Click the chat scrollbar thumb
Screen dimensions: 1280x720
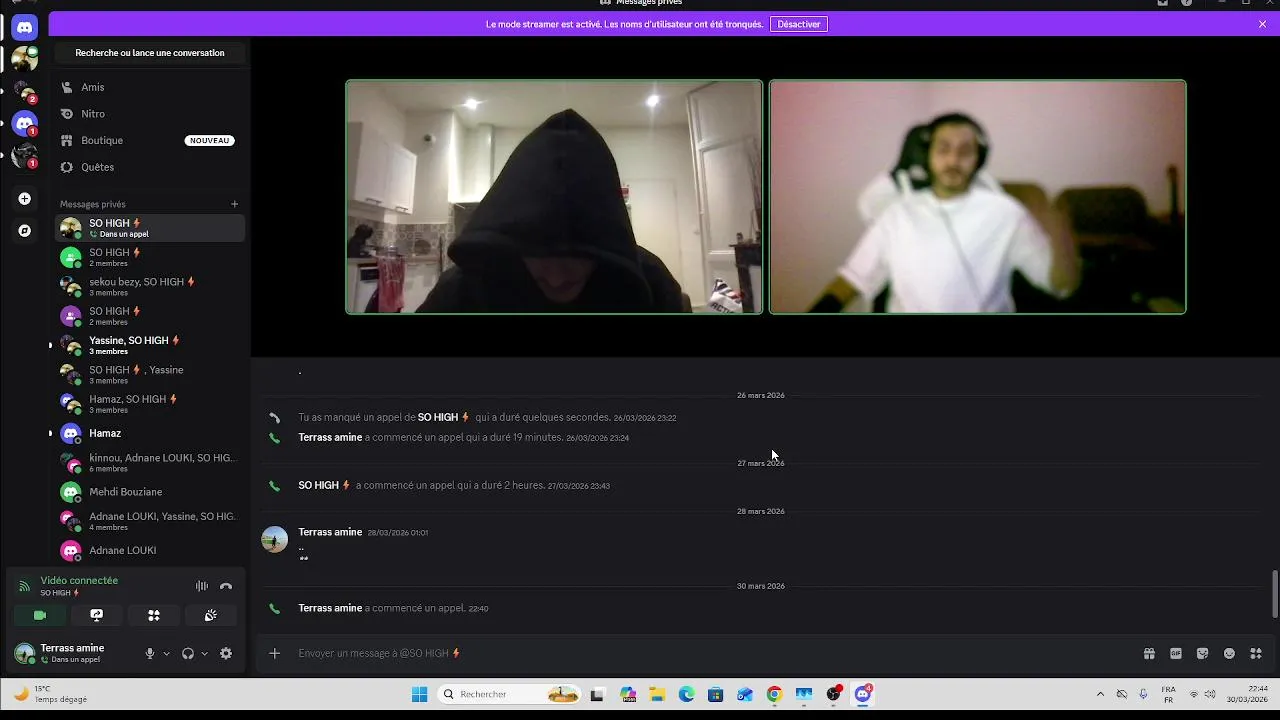click(1275, 594)
